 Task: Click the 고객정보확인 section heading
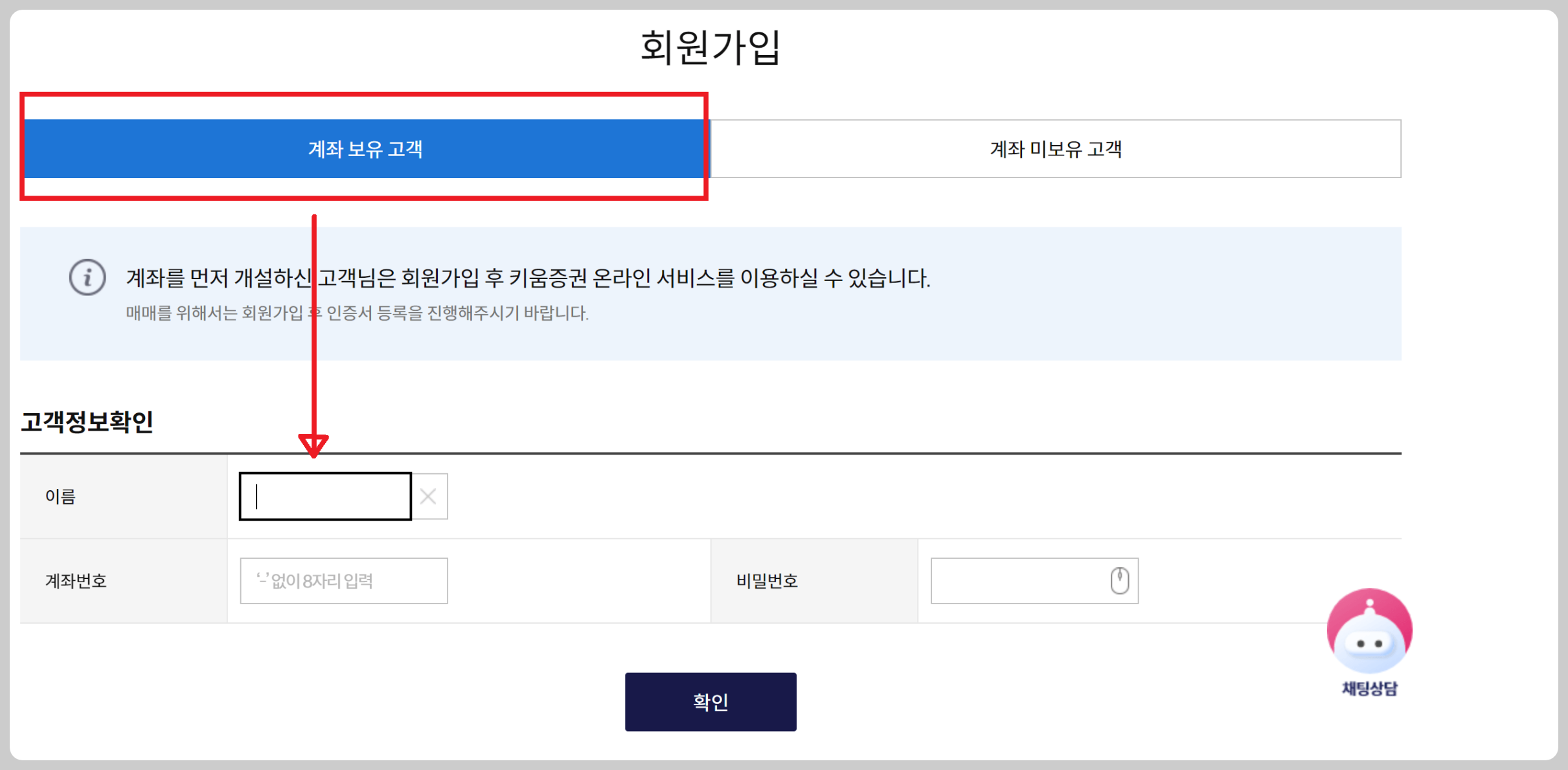pyautogui.click(x=87, y=424)
